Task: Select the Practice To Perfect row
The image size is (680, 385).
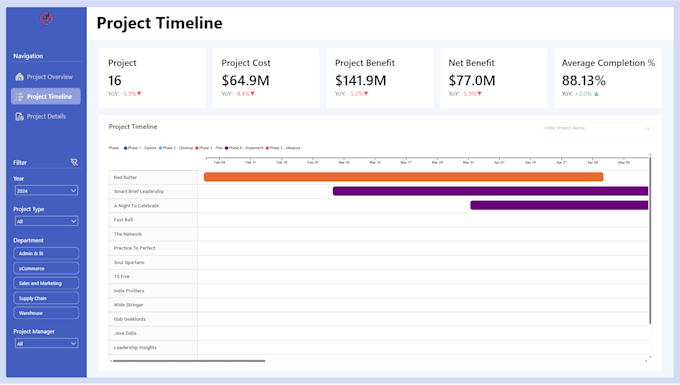Action: coord(153,248)
